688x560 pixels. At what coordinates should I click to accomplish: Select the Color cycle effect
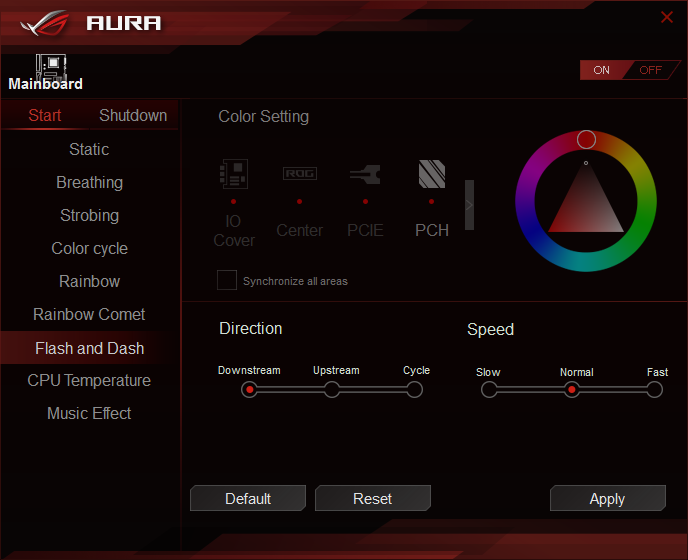89,248
